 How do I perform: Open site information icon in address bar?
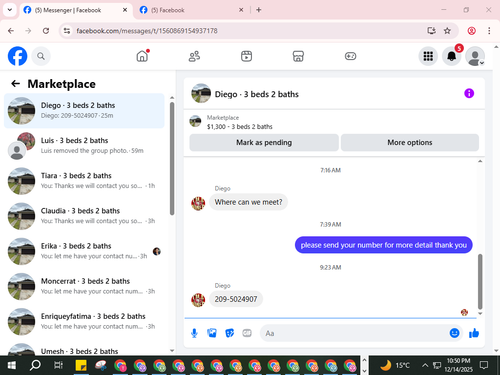coord(67,31)
